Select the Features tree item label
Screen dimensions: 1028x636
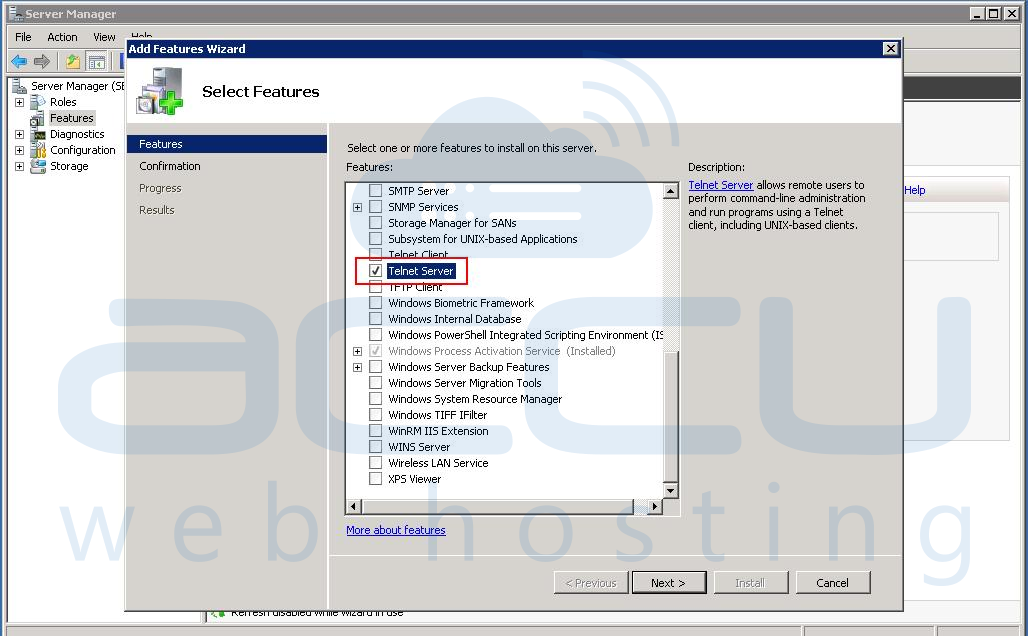point(72,119)
